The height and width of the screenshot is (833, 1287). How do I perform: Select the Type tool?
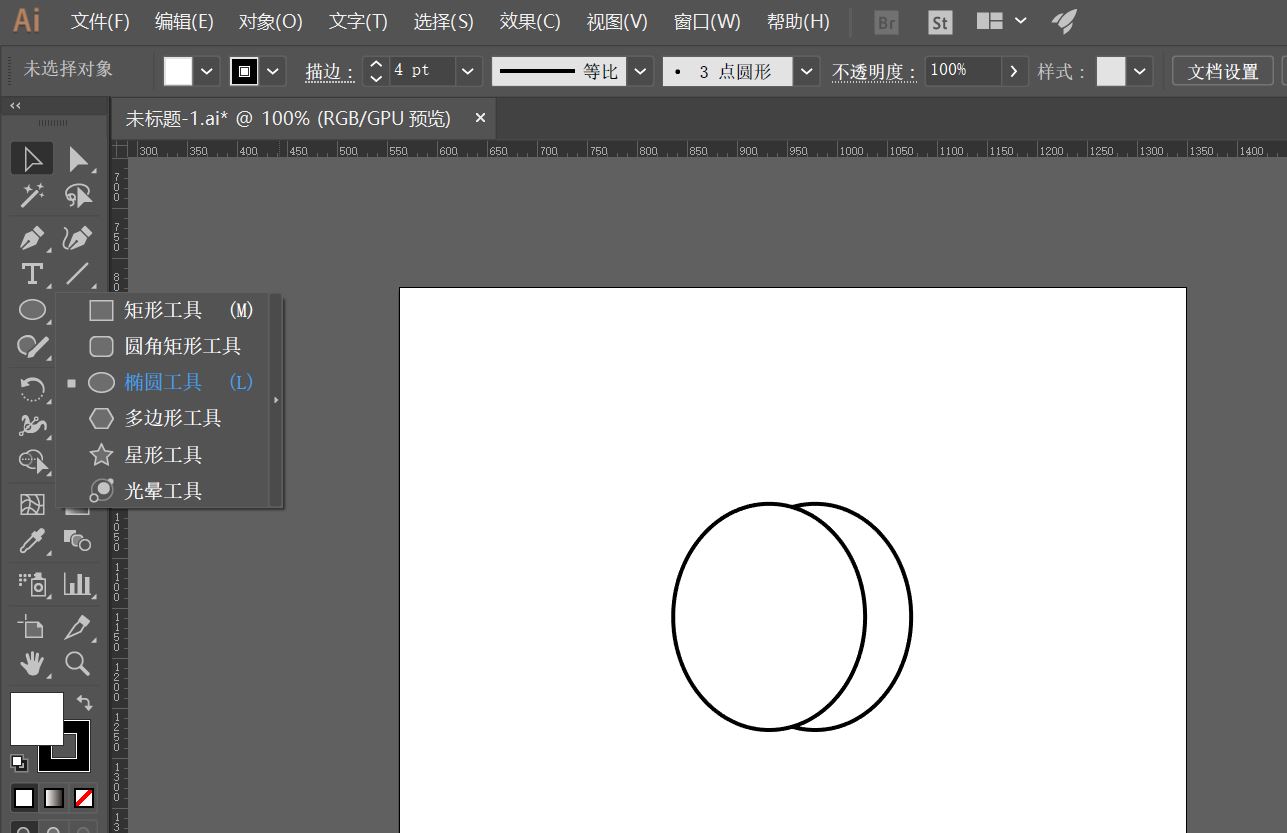(31, 274)
